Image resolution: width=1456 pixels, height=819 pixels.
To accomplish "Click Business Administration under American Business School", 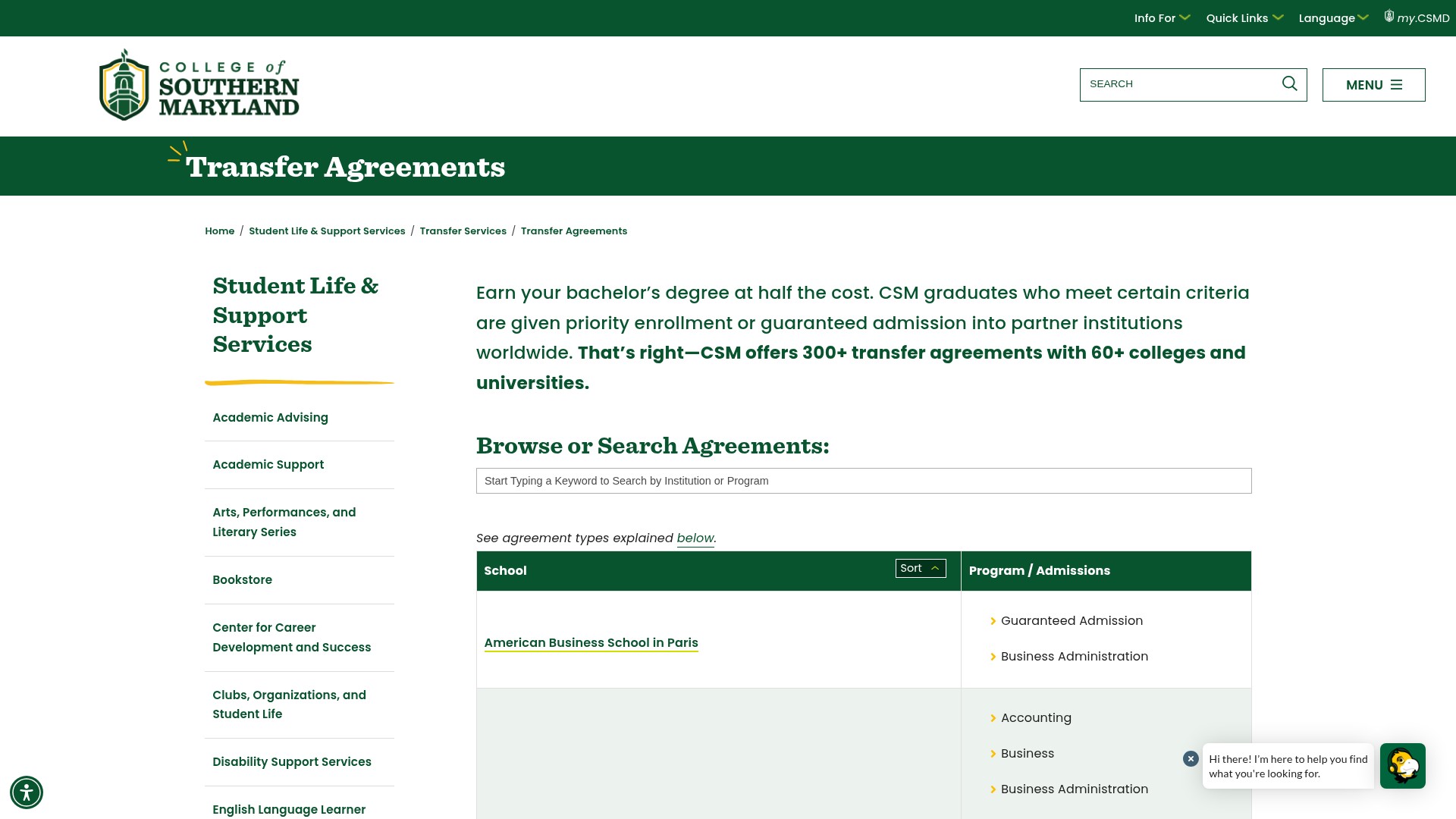I will [1075, 657].
